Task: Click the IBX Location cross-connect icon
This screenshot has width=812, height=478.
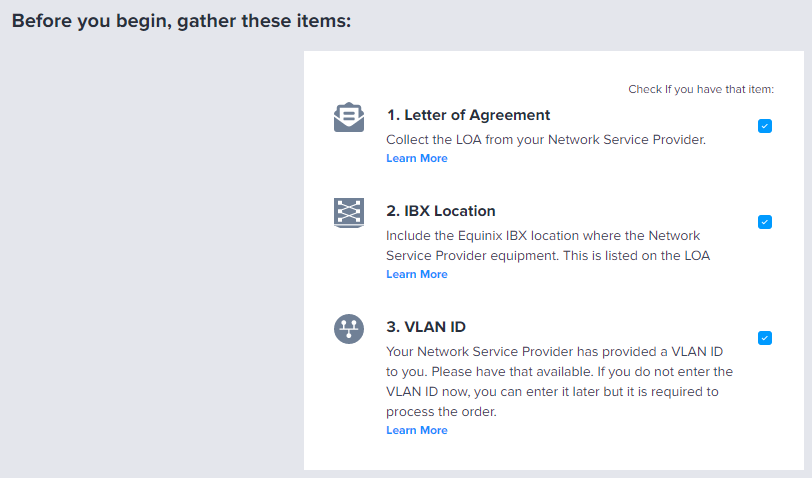Action: tap(349, 212)
